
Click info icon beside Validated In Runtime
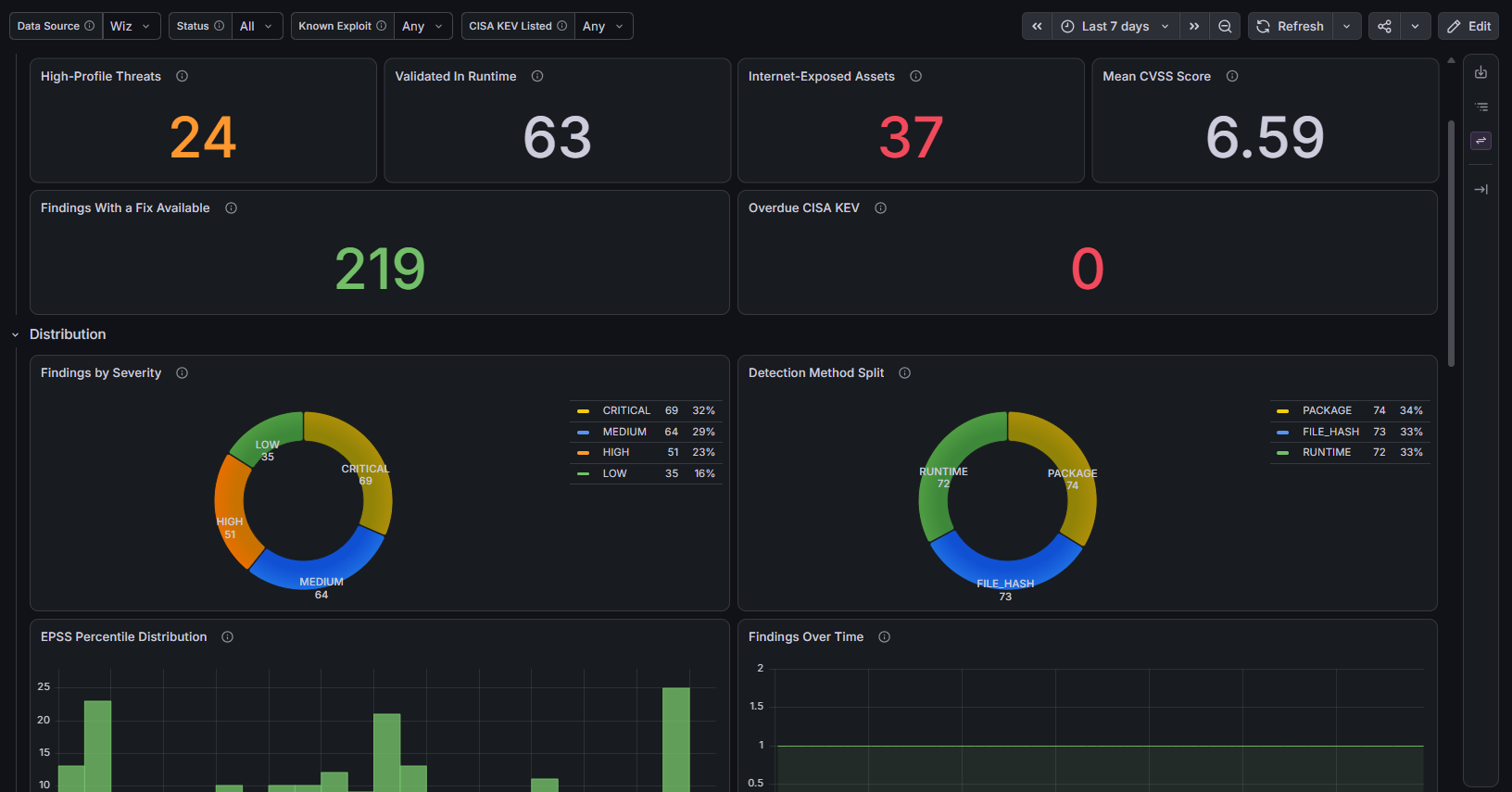(537, 76)
